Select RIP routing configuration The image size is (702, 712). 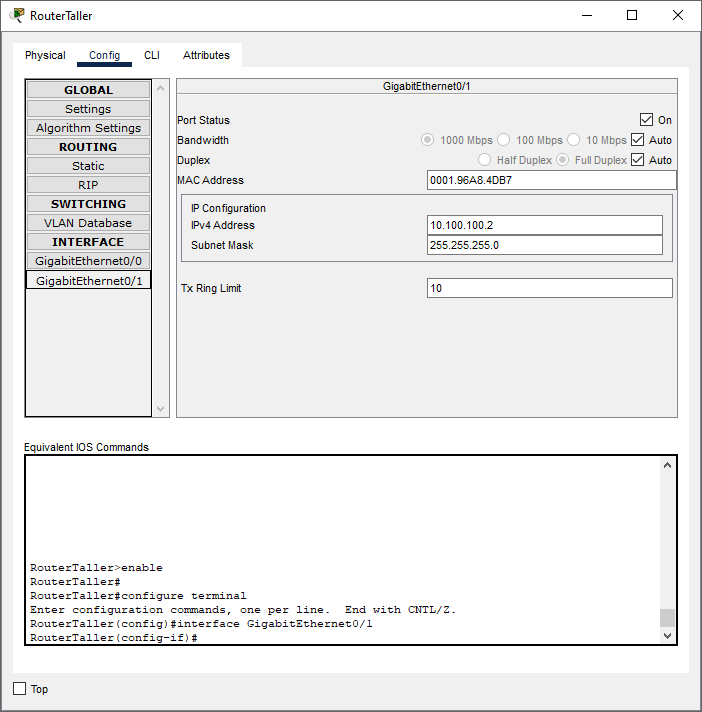pos(88,185)
